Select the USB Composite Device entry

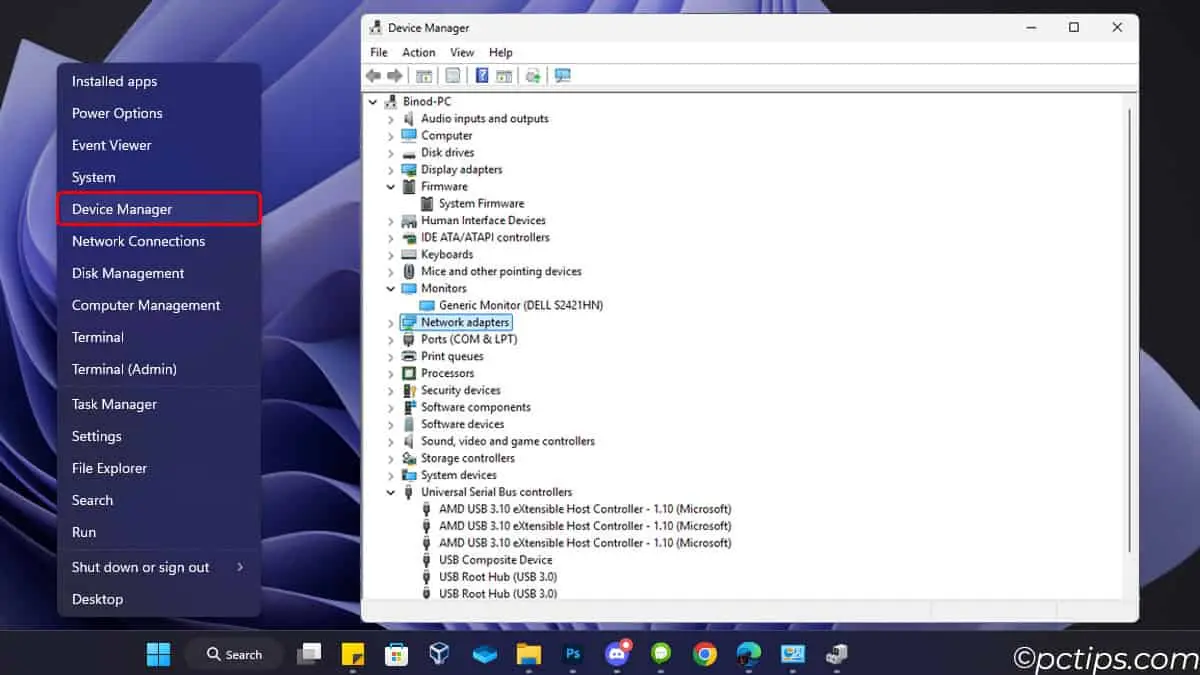pyautogui.click(x=496, y=561)
